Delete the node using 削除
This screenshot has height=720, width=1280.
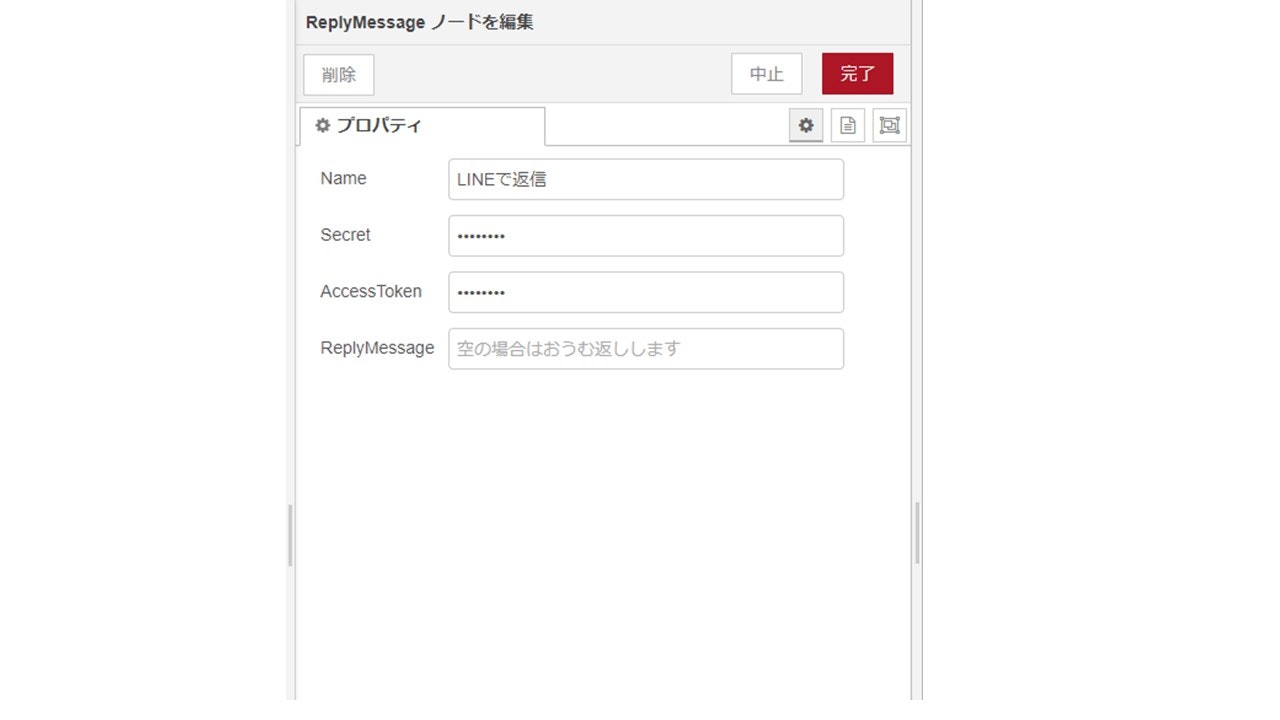[338, 74]
